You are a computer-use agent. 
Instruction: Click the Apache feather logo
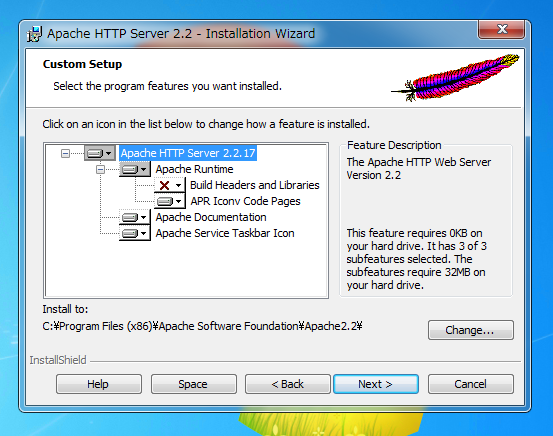(x=455, y=78)
